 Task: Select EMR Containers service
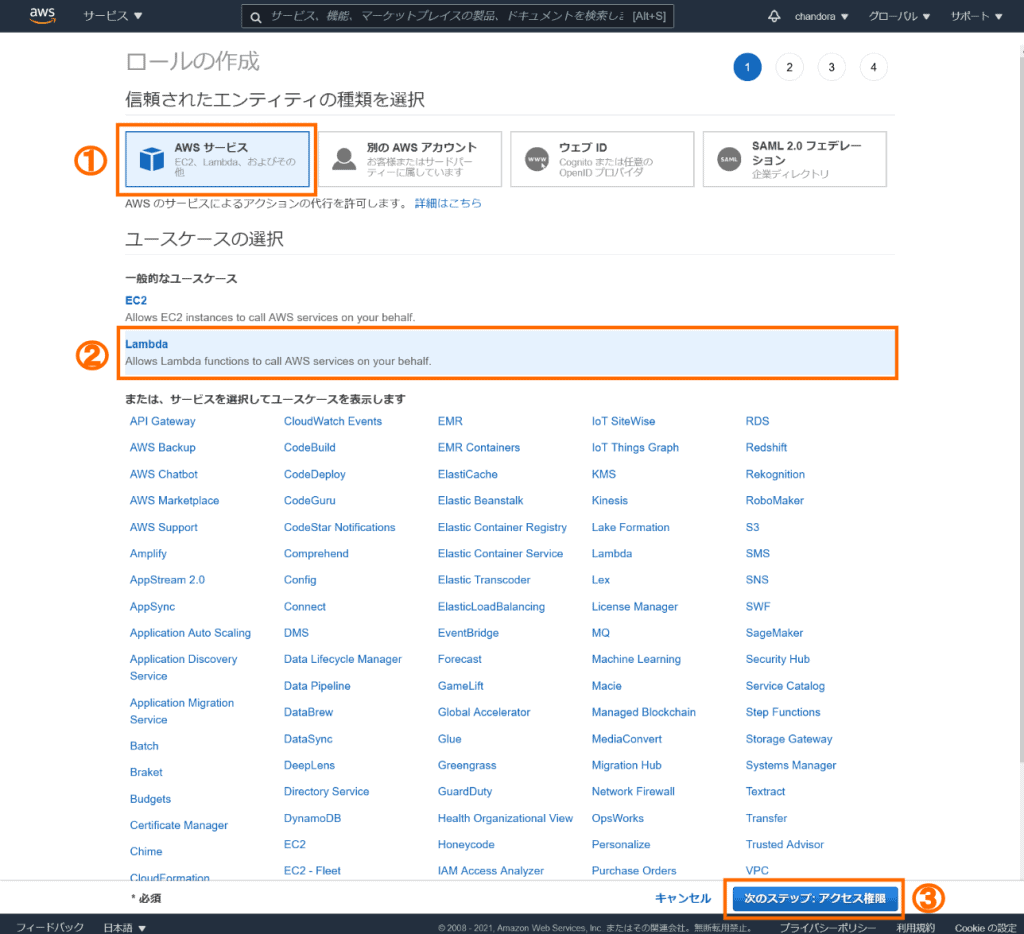click(479, 447)
